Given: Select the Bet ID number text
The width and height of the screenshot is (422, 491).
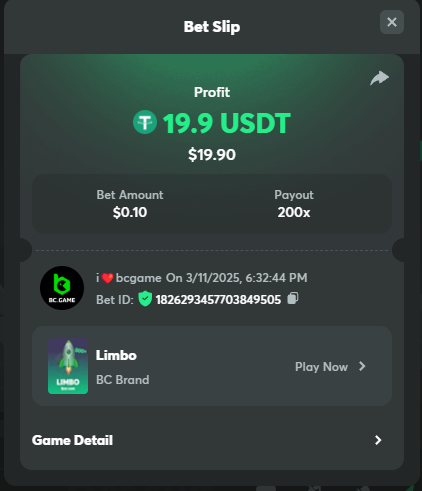Looking at the screenshot, I should tap(218, 300).
